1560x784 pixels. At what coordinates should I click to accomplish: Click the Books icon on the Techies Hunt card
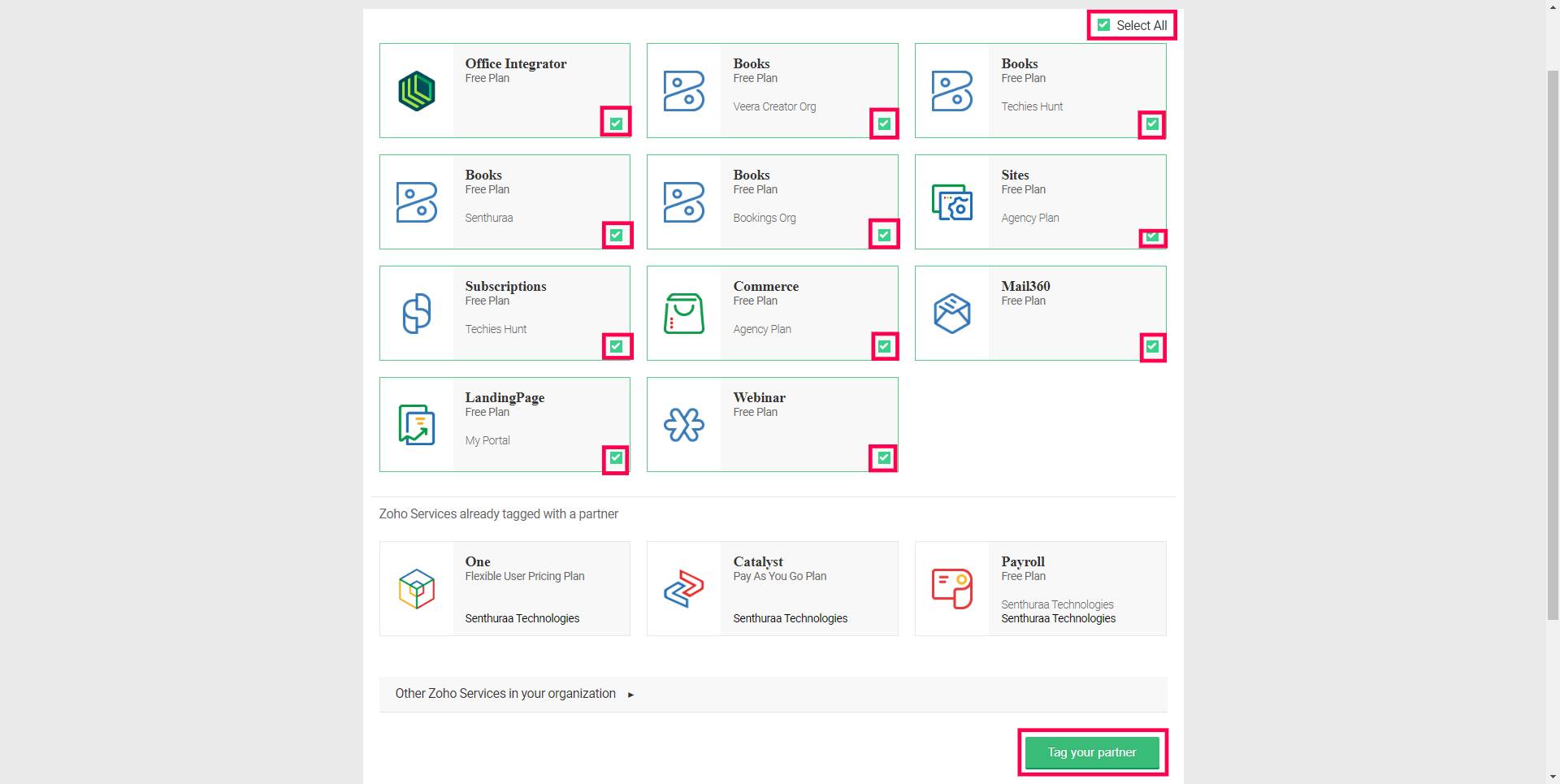pos(952,91)
